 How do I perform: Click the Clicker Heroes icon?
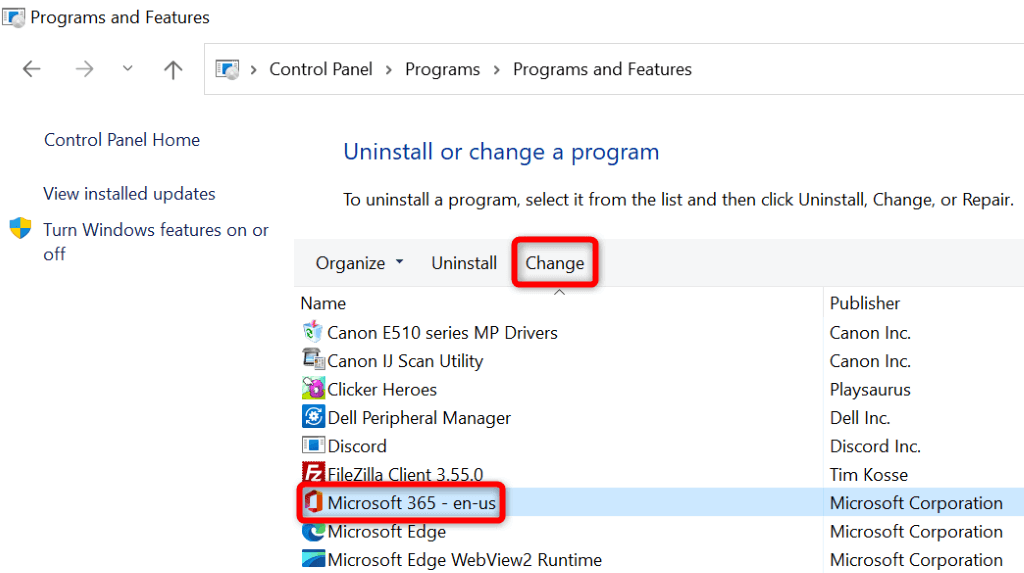click(313, 388)
